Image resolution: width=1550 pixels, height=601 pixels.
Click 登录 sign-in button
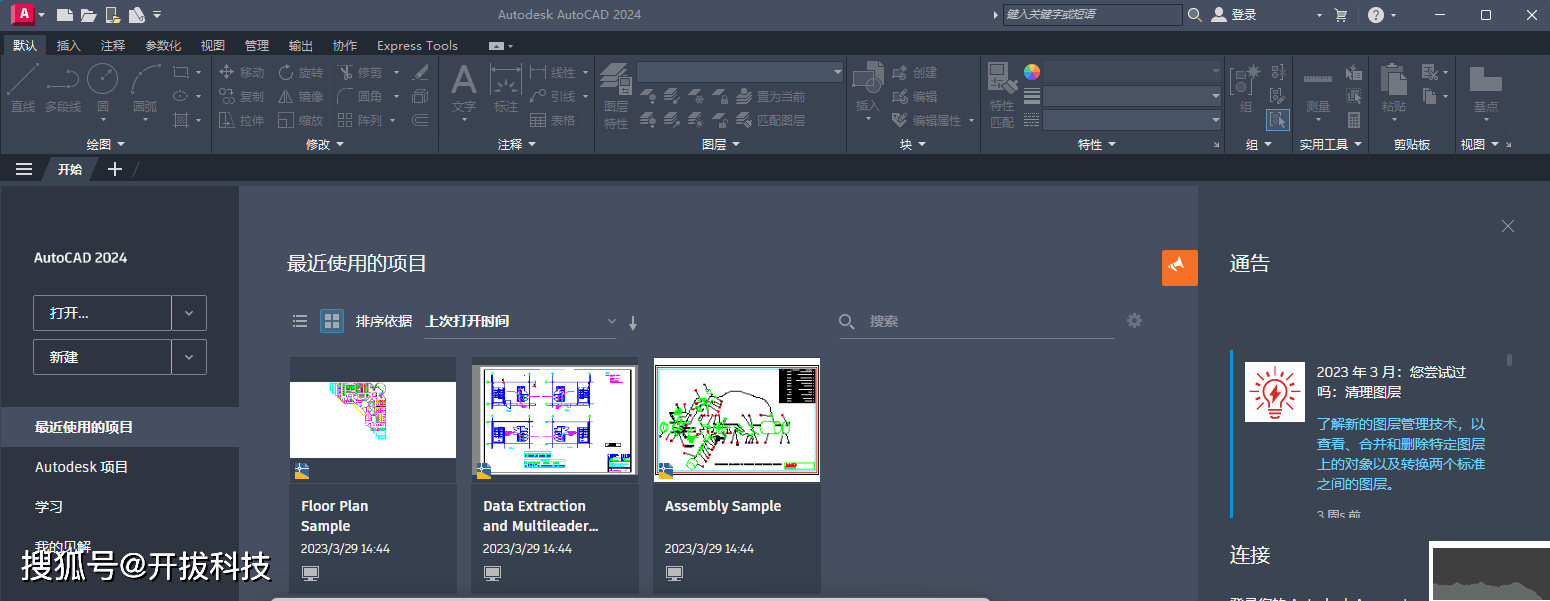click(x=1233, y=15)
